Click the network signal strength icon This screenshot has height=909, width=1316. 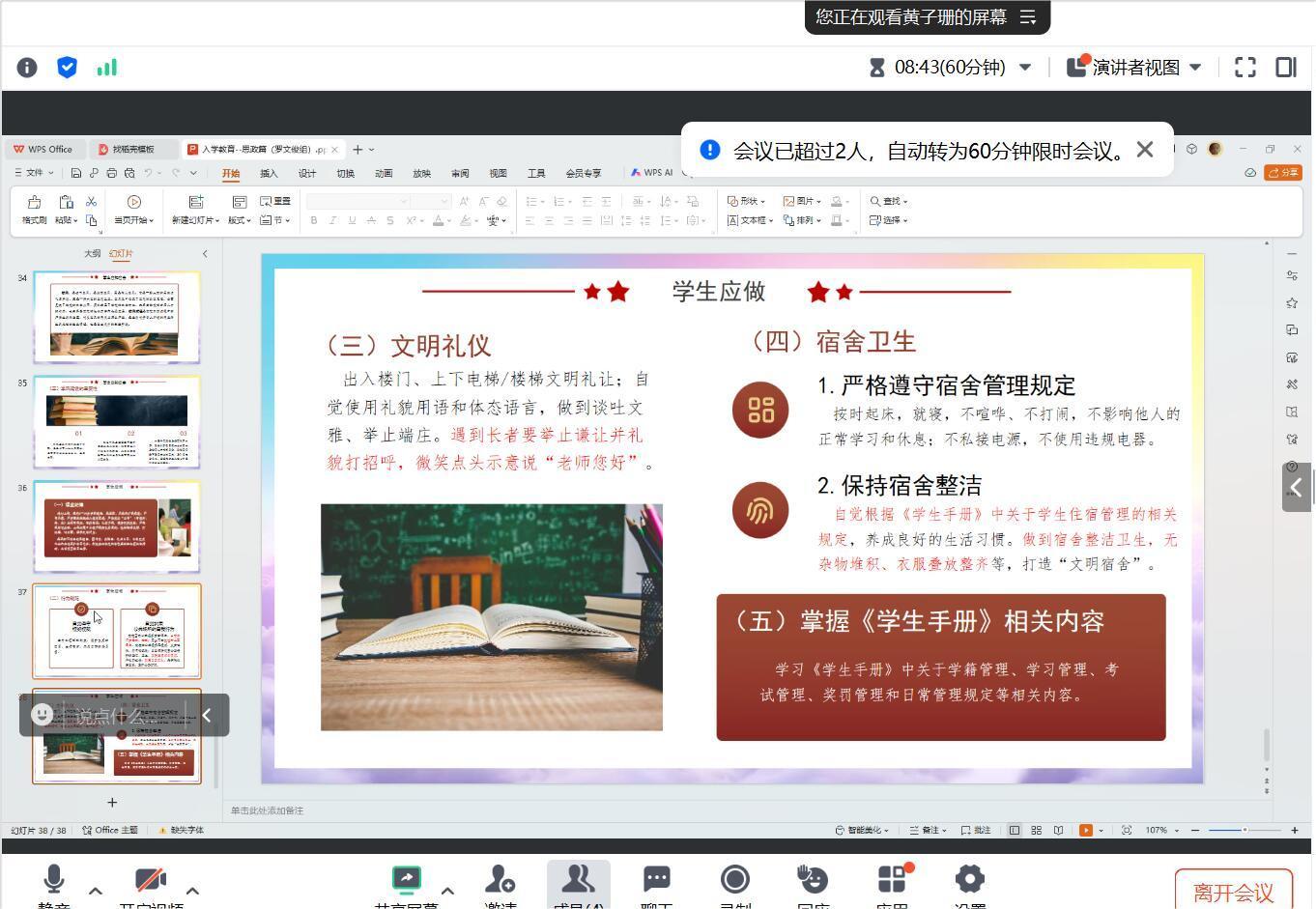[107, 68]
